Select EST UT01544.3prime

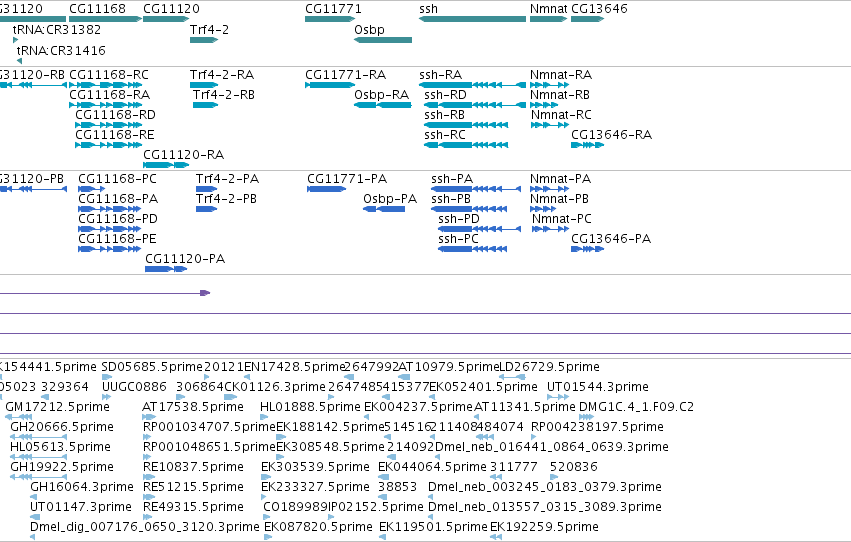[x=598, y=387]
